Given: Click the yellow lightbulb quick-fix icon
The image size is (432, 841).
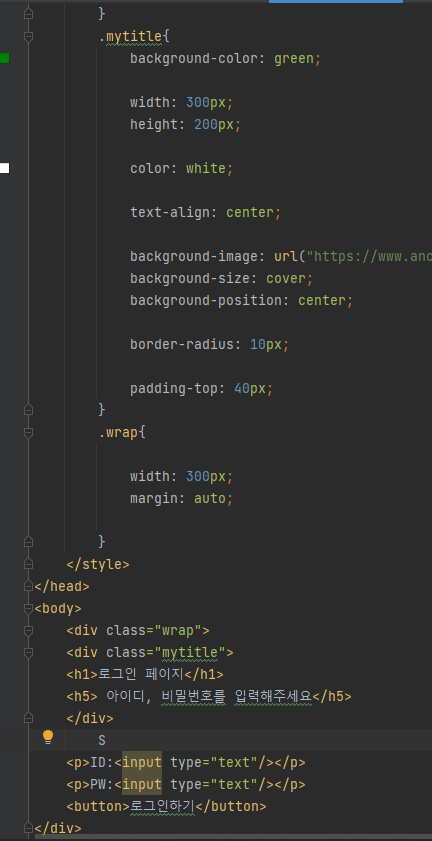Looking at the screenshot, I should click(48, 737).
